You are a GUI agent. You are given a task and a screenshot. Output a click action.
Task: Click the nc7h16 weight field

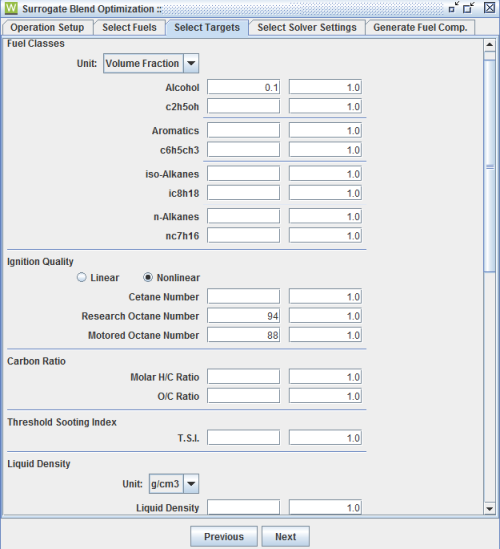325,236
